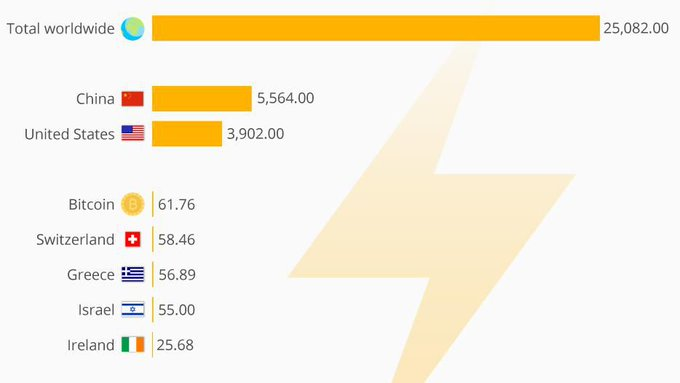Click the Total worldwide text label

[x=60, y=29]
